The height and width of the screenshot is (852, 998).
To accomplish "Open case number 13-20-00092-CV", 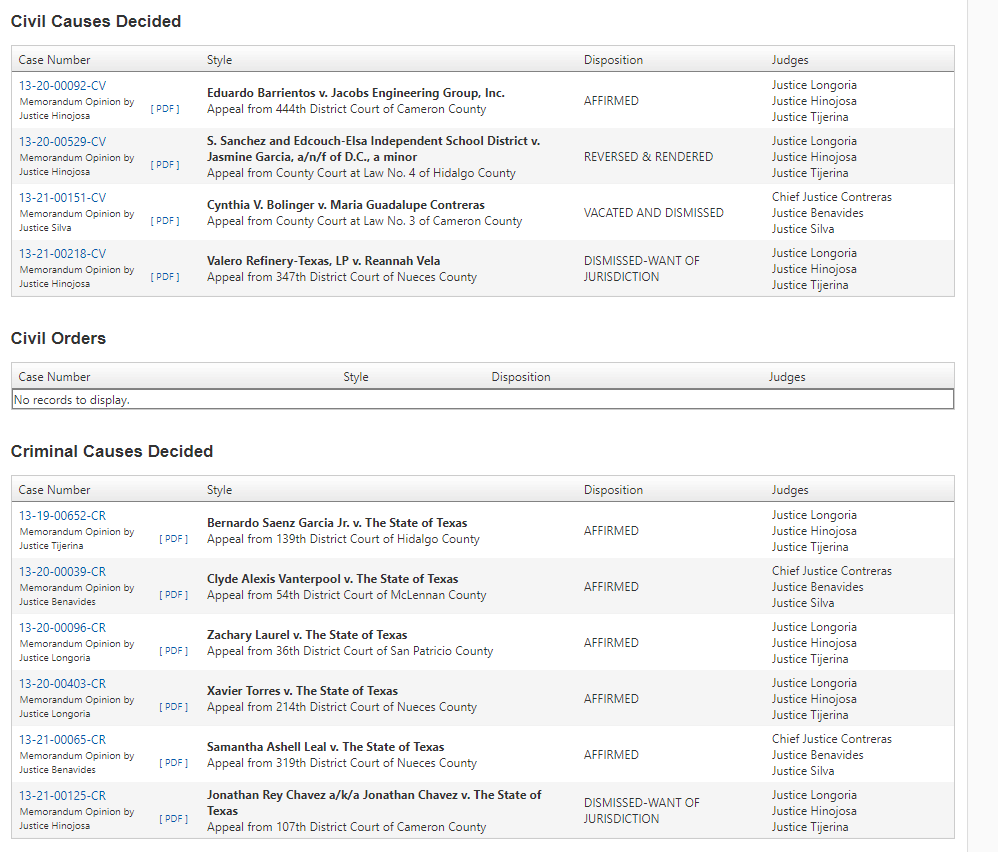I will pos(62,86).
